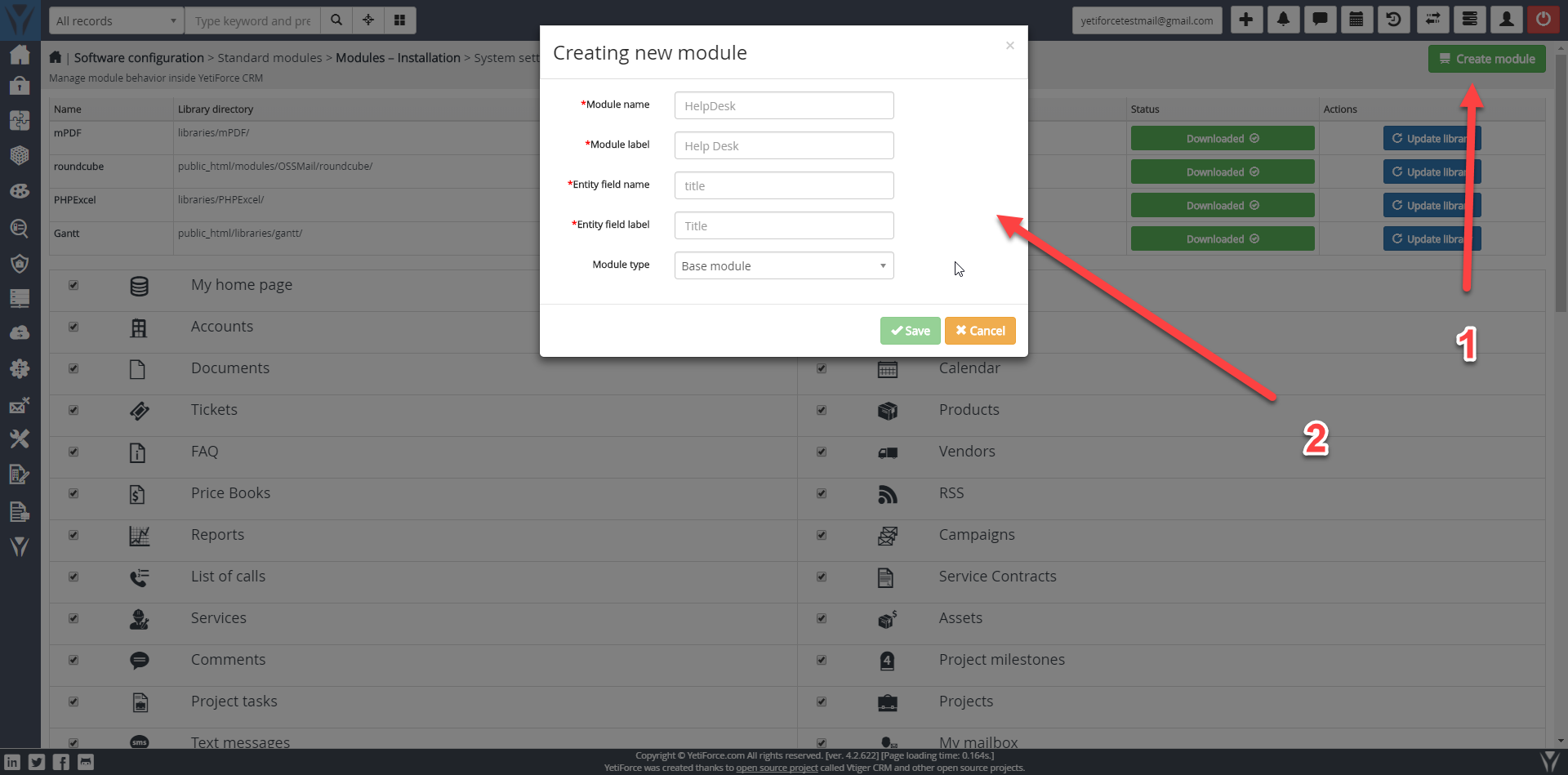Click the yetiforcetestmail@gmail.com account field

pyautogui.click(x=1147, y=20)
